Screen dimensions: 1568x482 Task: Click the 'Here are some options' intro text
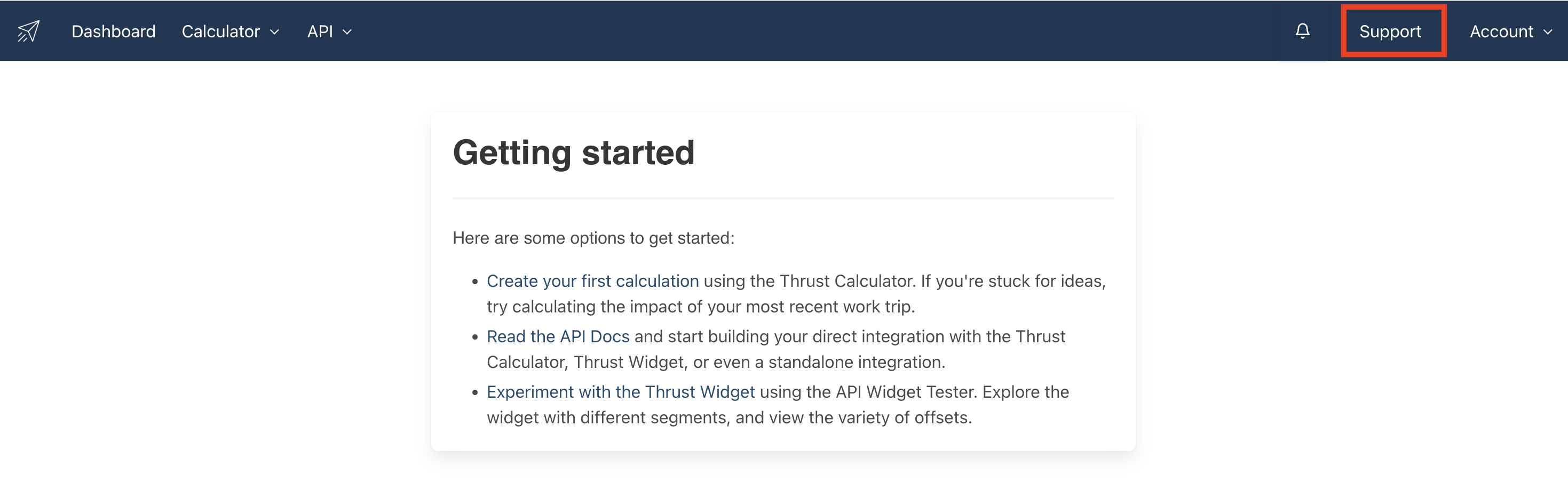click(593, 238)
